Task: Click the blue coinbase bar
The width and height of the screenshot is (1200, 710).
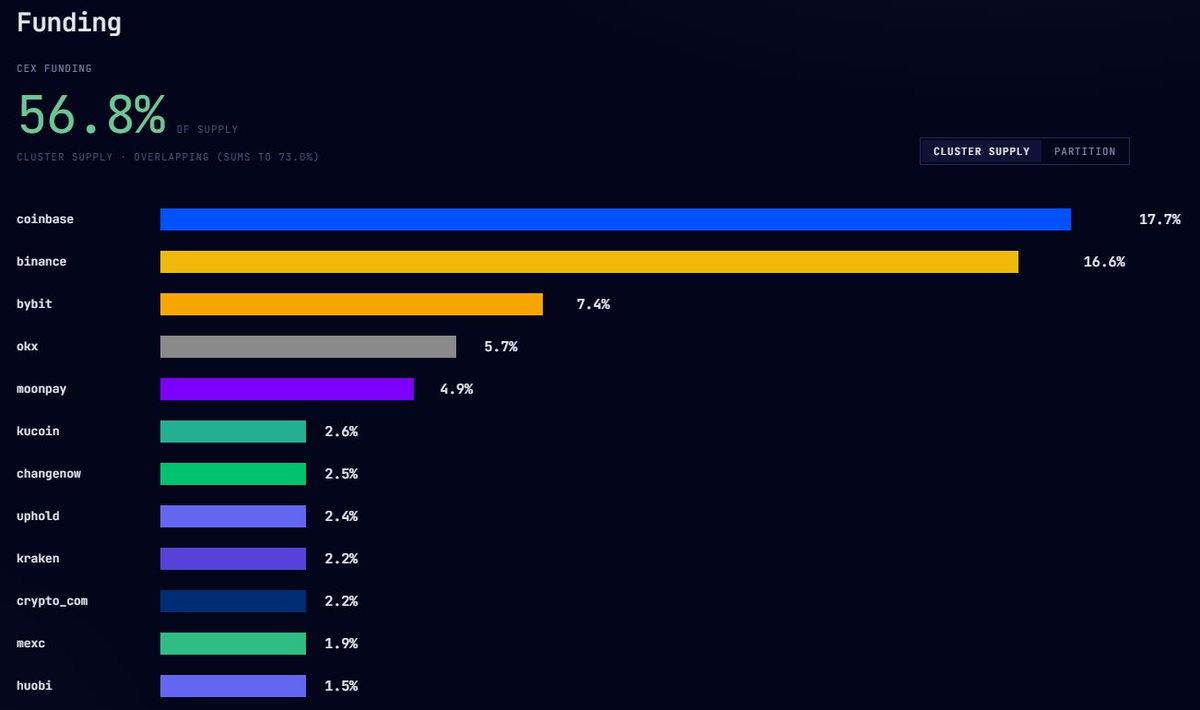Action: click(615, 219)
